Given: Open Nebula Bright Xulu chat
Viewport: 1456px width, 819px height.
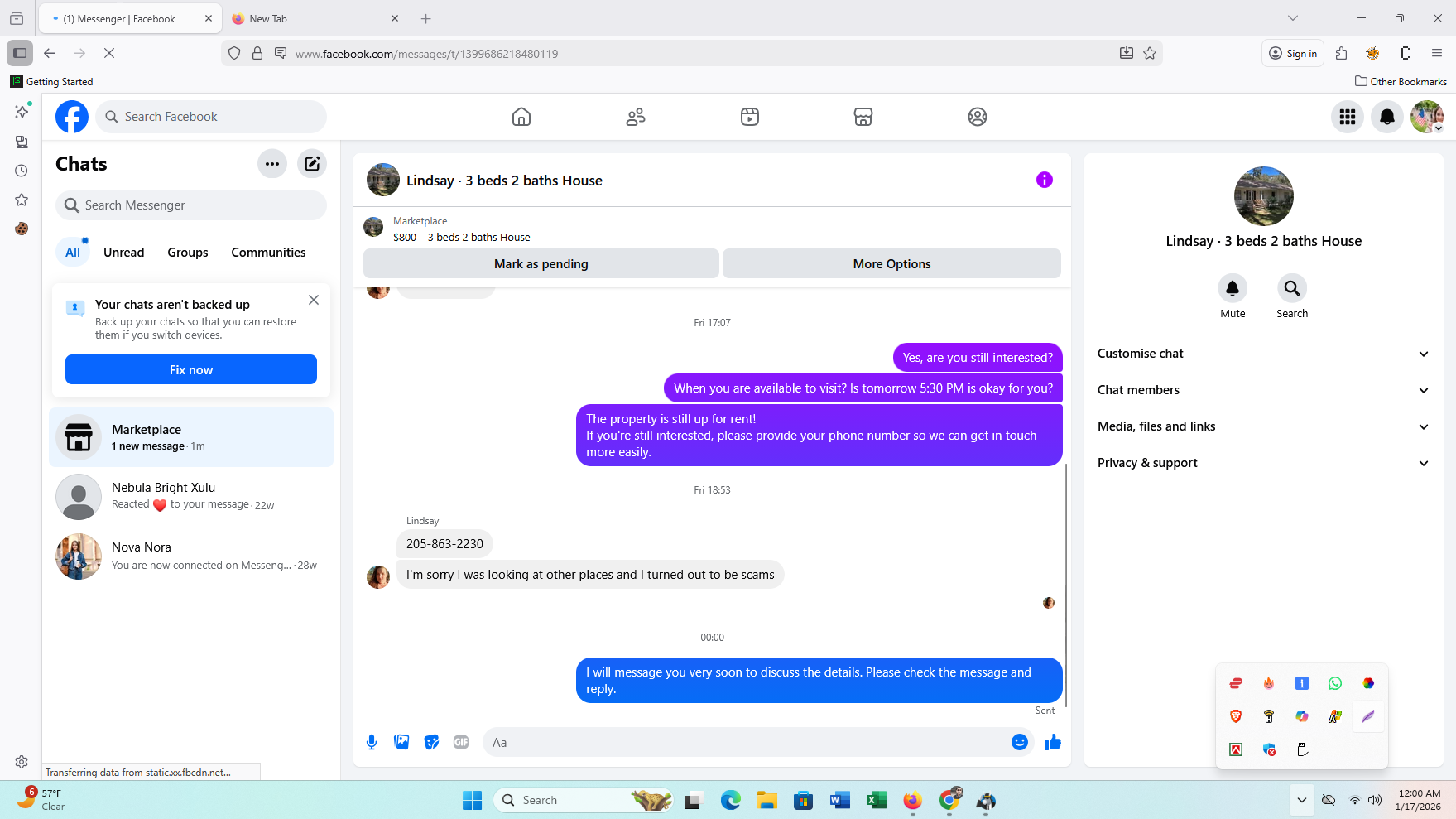Looking at the screenshot, I should tap(191, 497).
